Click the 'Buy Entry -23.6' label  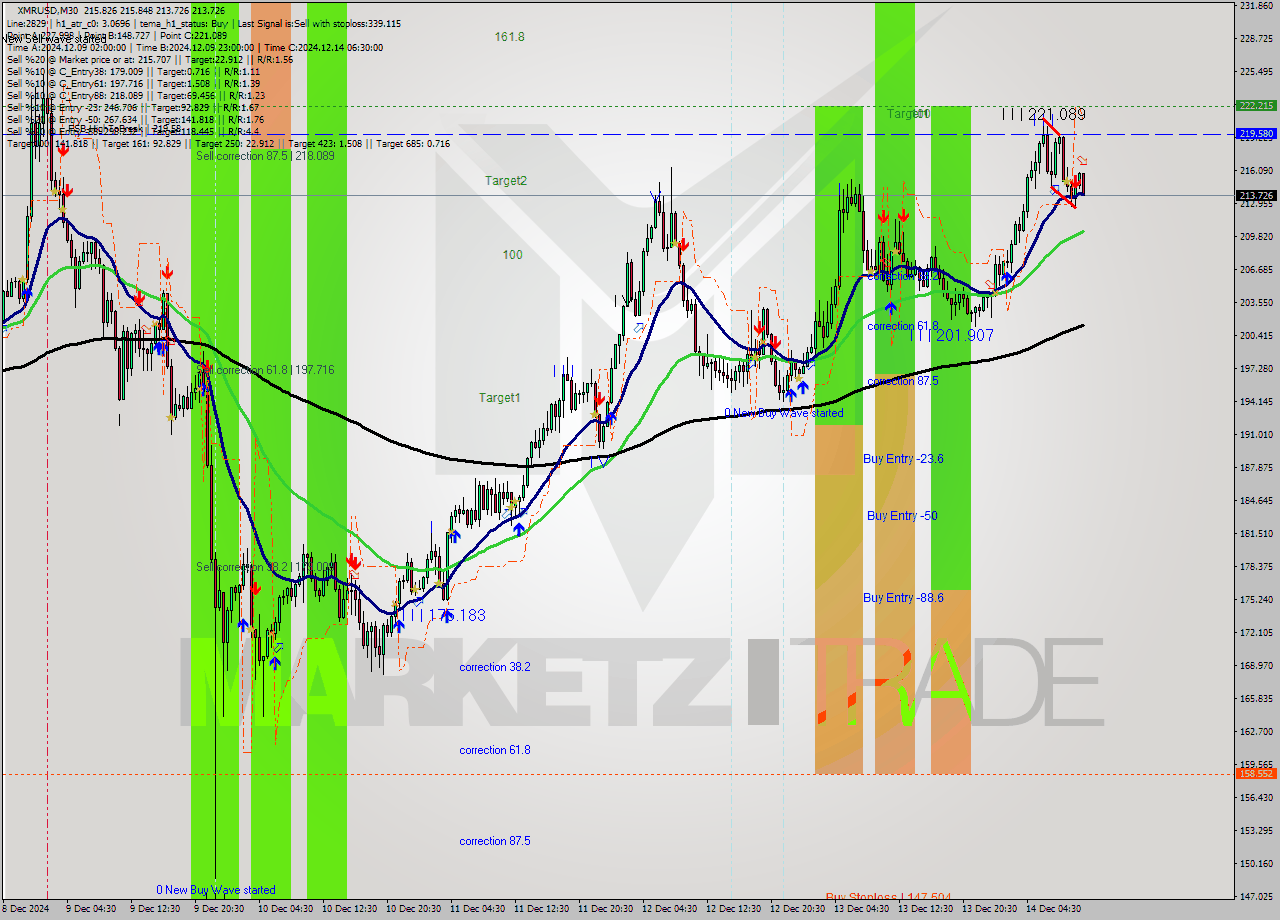click(x=903, y=459)
